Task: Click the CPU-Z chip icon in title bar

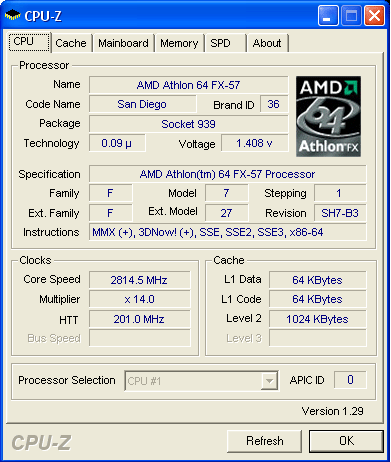Action: (13, 15)
